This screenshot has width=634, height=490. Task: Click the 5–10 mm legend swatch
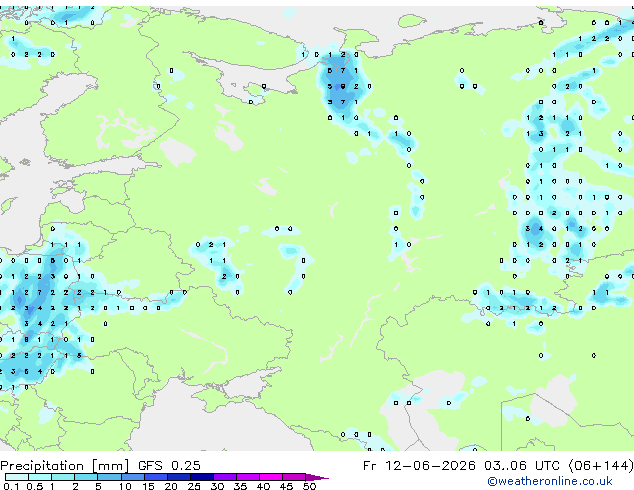[109, 477]
